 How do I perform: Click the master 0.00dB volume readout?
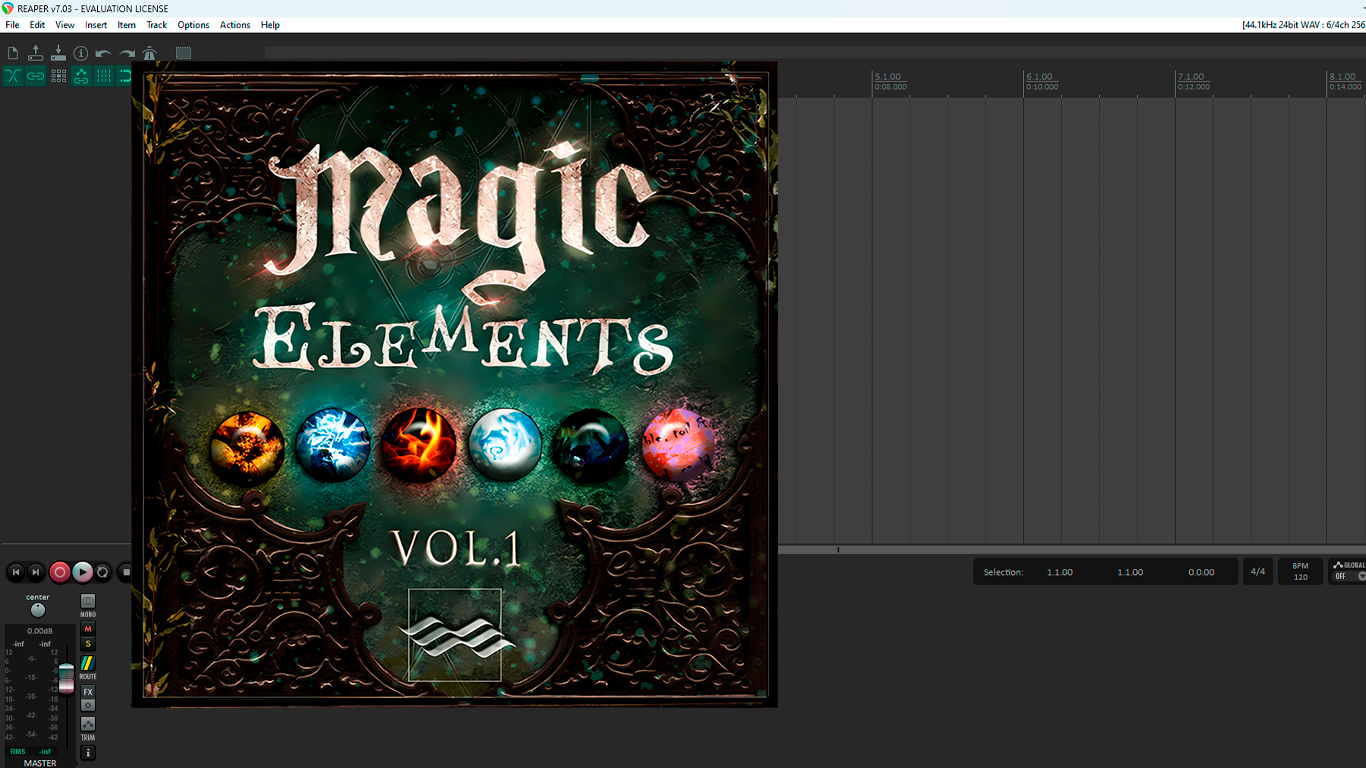(x=40, y=631)
